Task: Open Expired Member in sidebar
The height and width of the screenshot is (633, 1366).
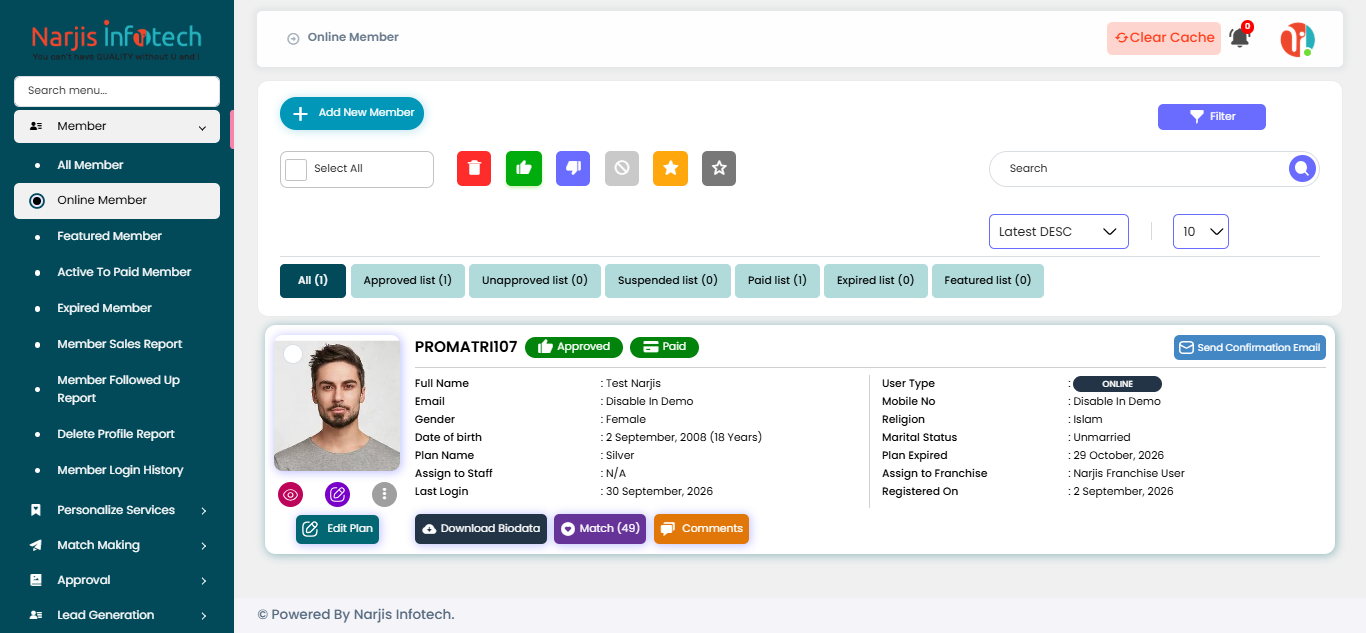Action: [104, 308]
